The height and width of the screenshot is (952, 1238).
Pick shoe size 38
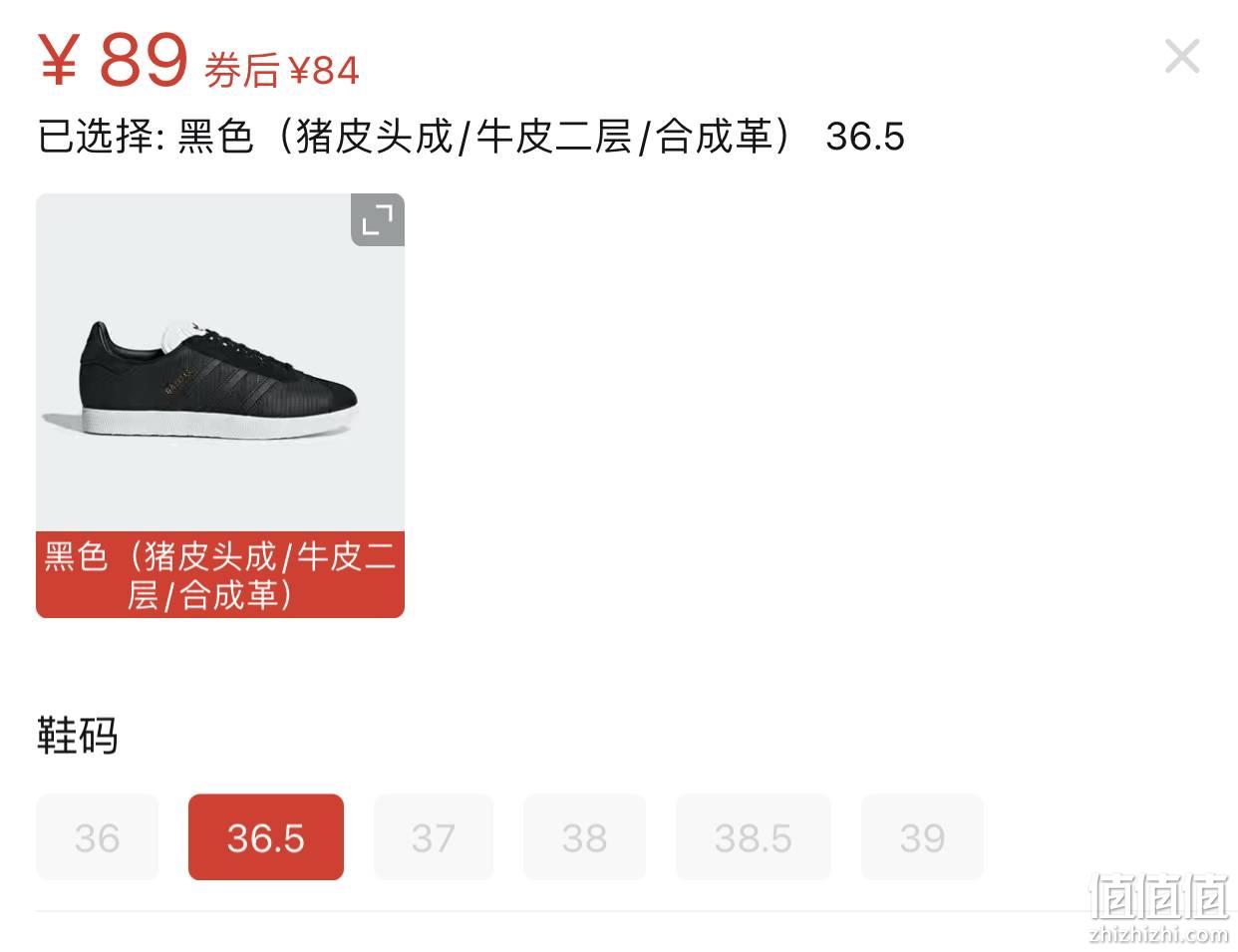585,837
